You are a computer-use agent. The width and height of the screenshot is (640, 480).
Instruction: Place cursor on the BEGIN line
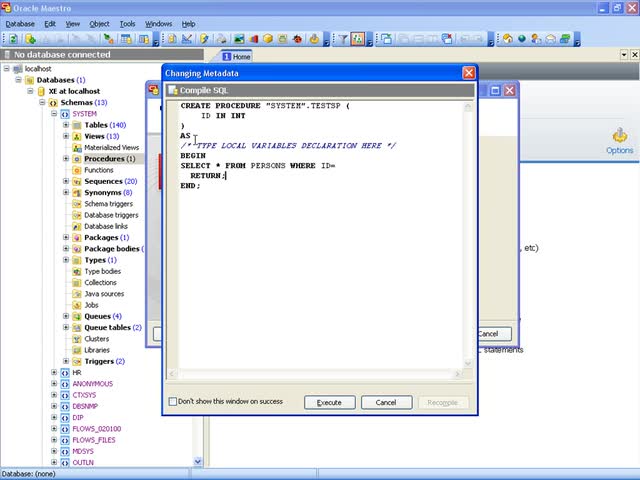point(193,156)
